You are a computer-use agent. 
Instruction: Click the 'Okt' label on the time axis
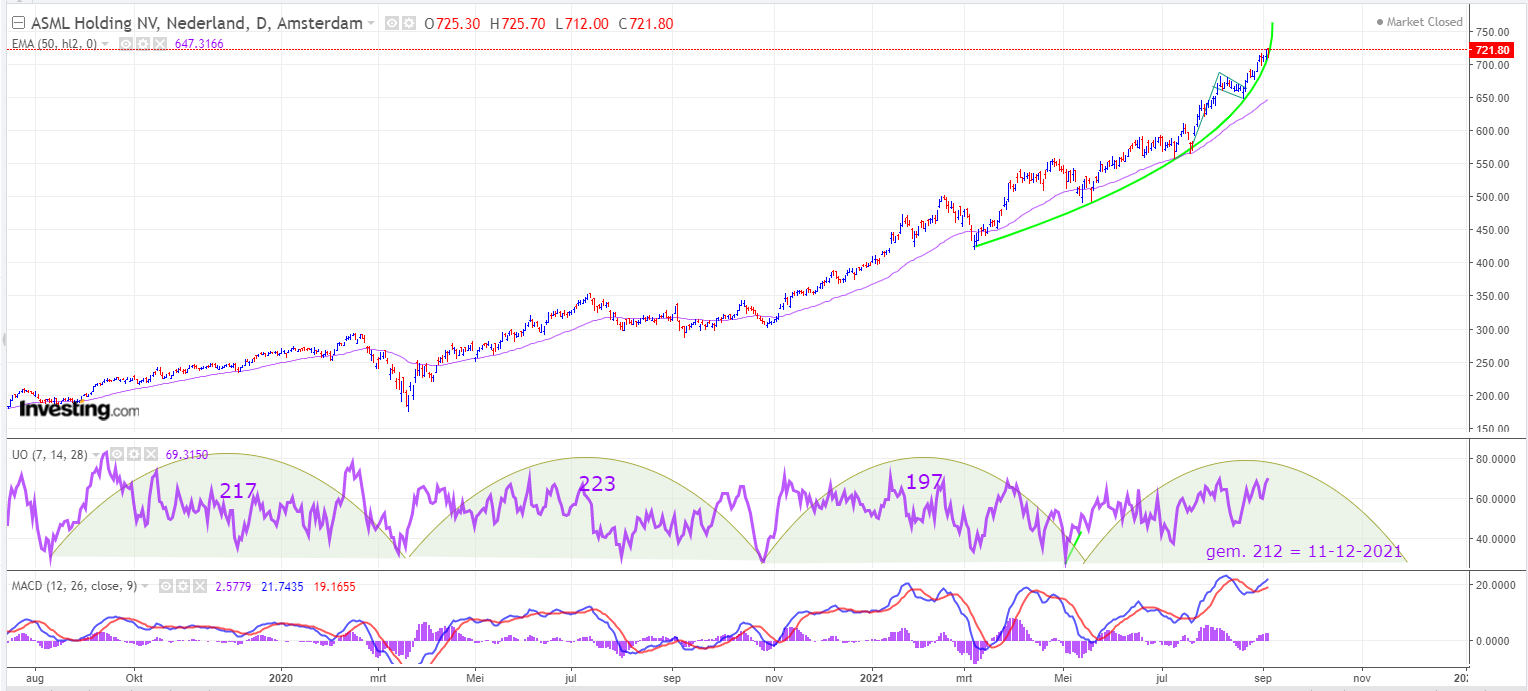[x=133, y=677]
